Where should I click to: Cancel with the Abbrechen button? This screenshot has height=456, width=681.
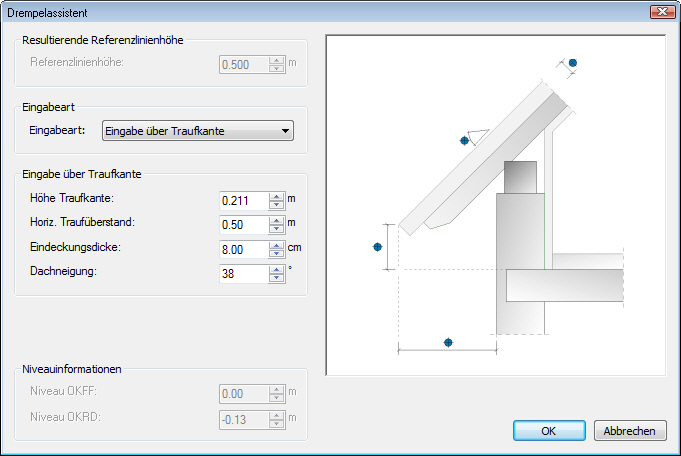point(630,431)
